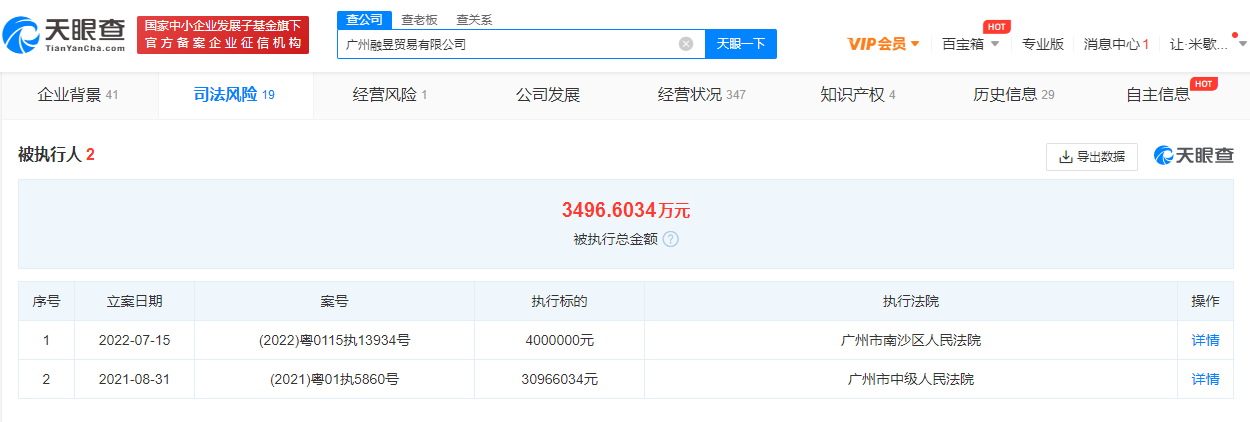Image resolution: width=1250 pixels, height=422 pixels.
Task: Select the 查老板 search mode tab
Action: pos(419,20)
